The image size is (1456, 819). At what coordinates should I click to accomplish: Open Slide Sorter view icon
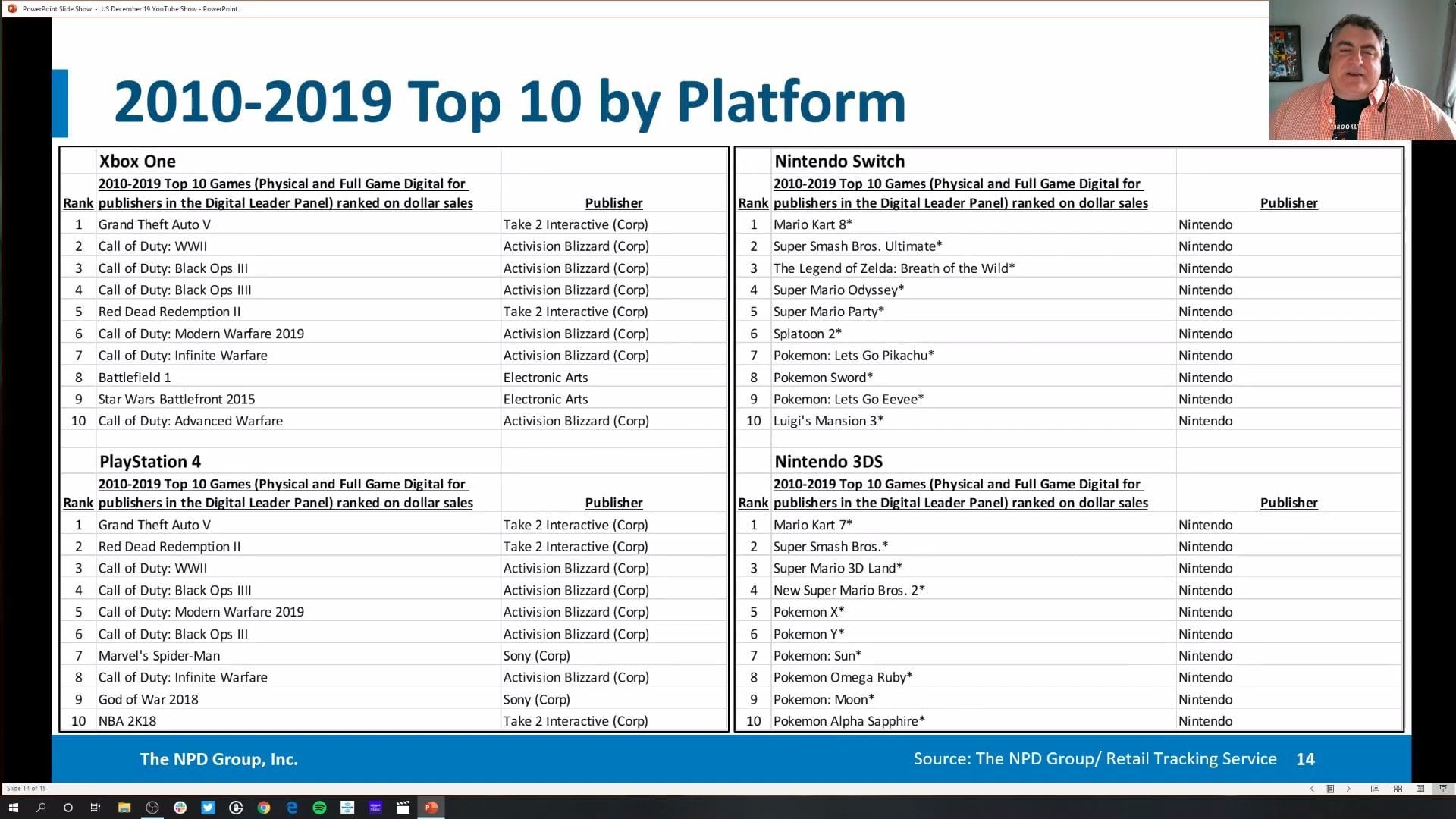tap(1398, 789)
